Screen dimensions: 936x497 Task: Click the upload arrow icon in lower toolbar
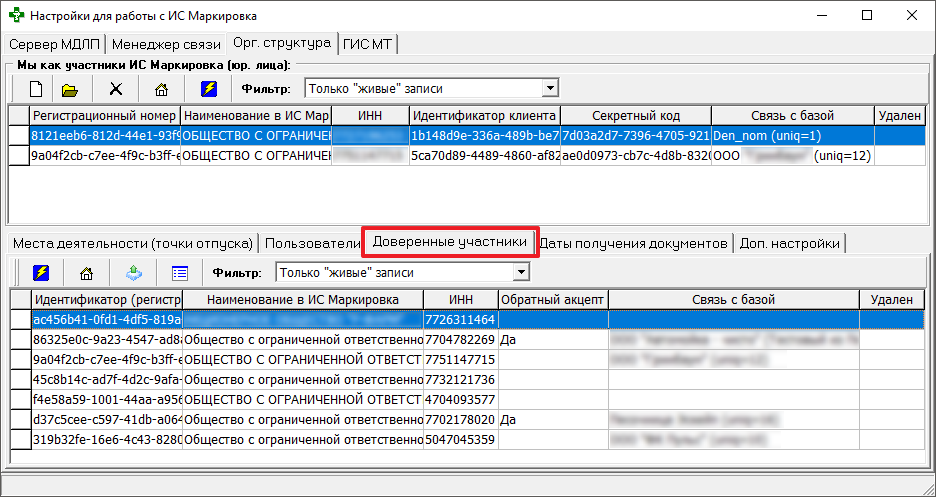(x=134, y=273)
